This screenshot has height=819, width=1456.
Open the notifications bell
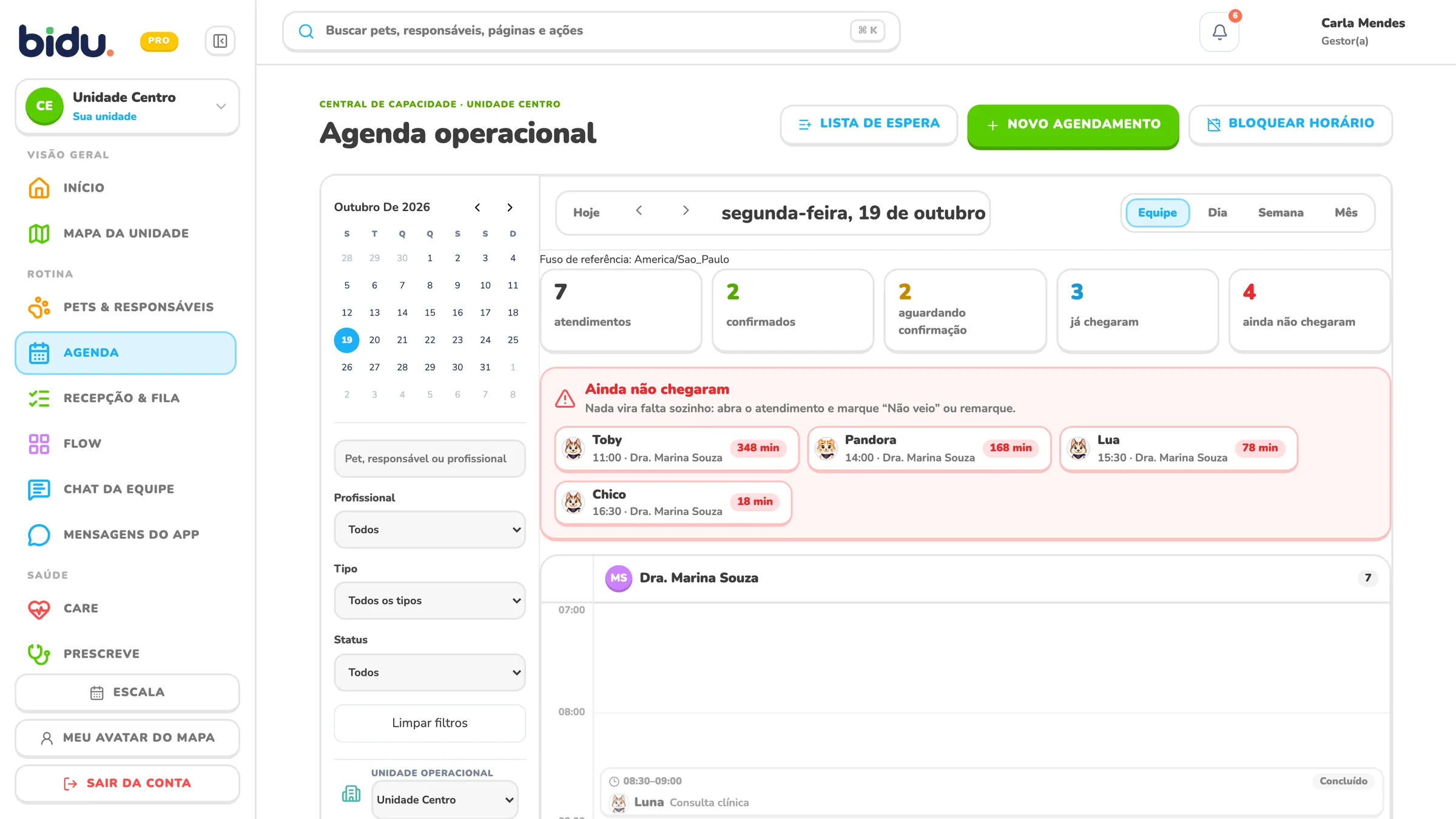click(1219, 32)
